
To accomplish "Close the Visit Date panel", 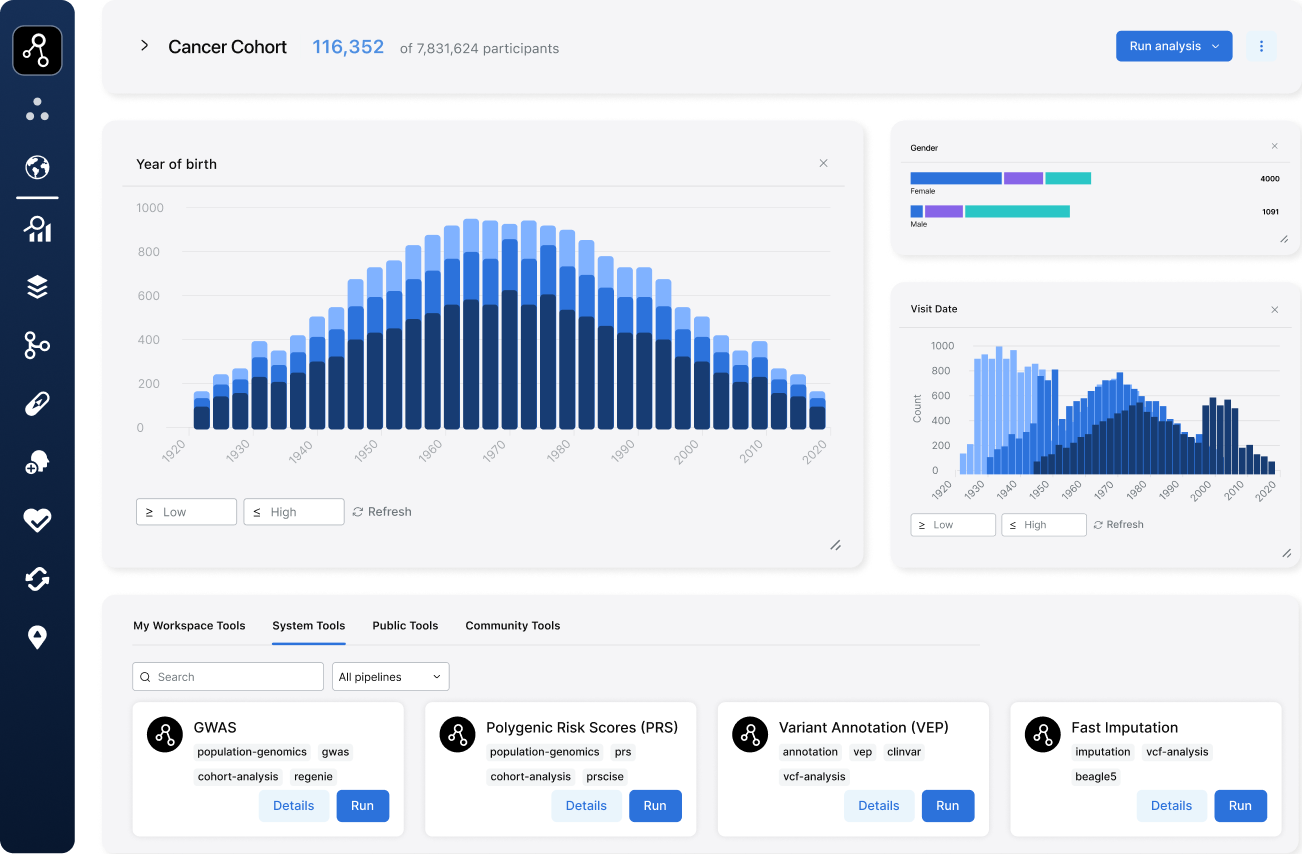I will 1274,310.
